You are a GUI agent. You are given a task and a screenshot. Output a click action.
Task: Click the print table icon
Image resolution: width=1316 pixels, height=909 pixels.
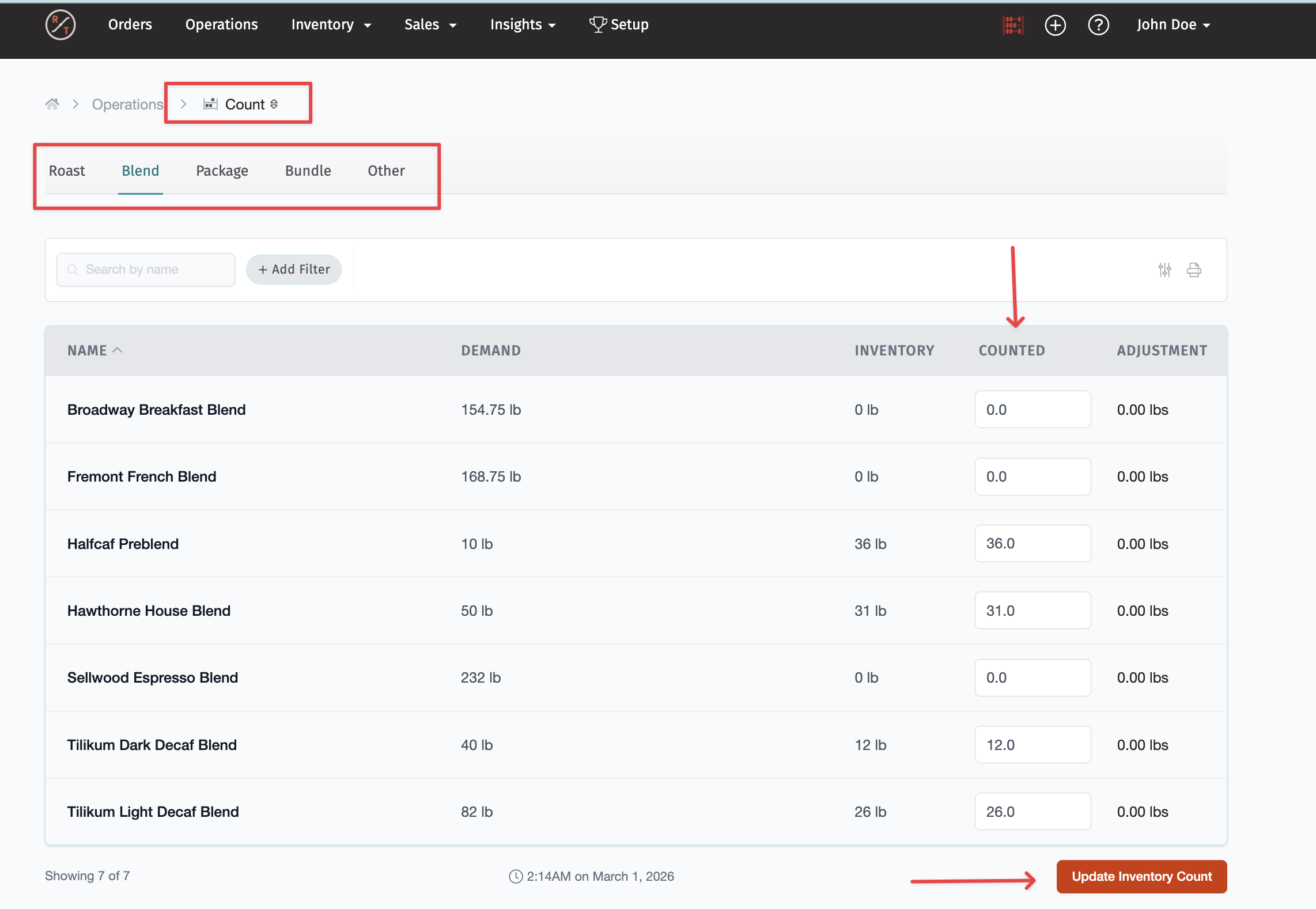tap(1194, 270)
